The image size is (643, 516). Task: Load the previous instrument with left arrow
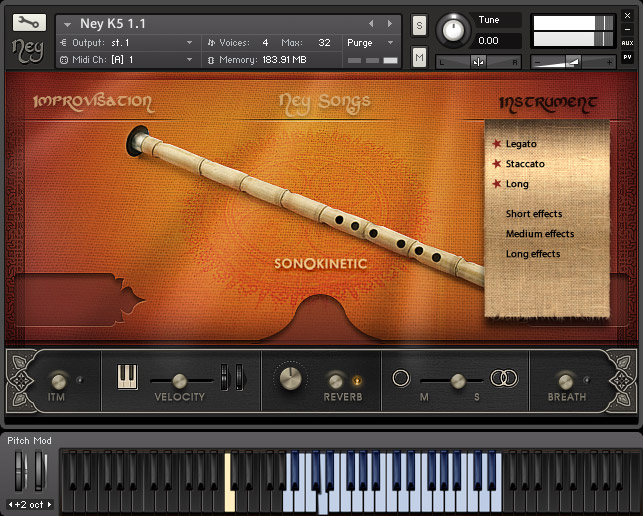pyautogui.click(x=371, y=24)
